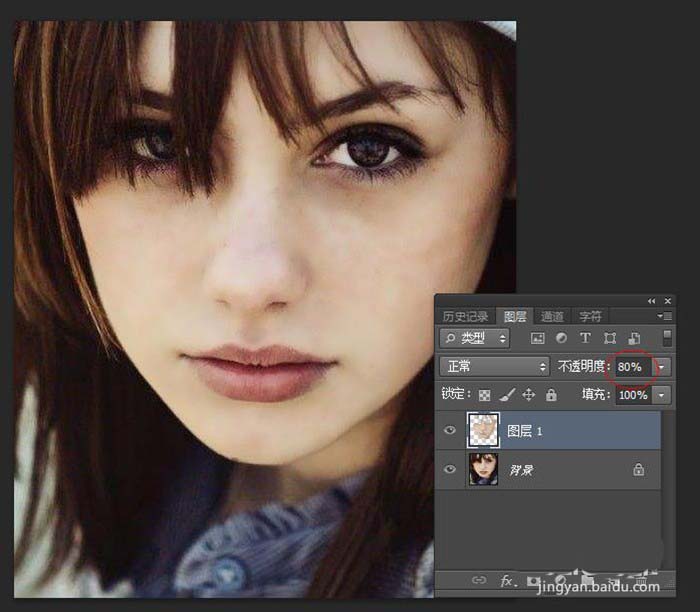Click the link layers chain icon

pos(479,580)
